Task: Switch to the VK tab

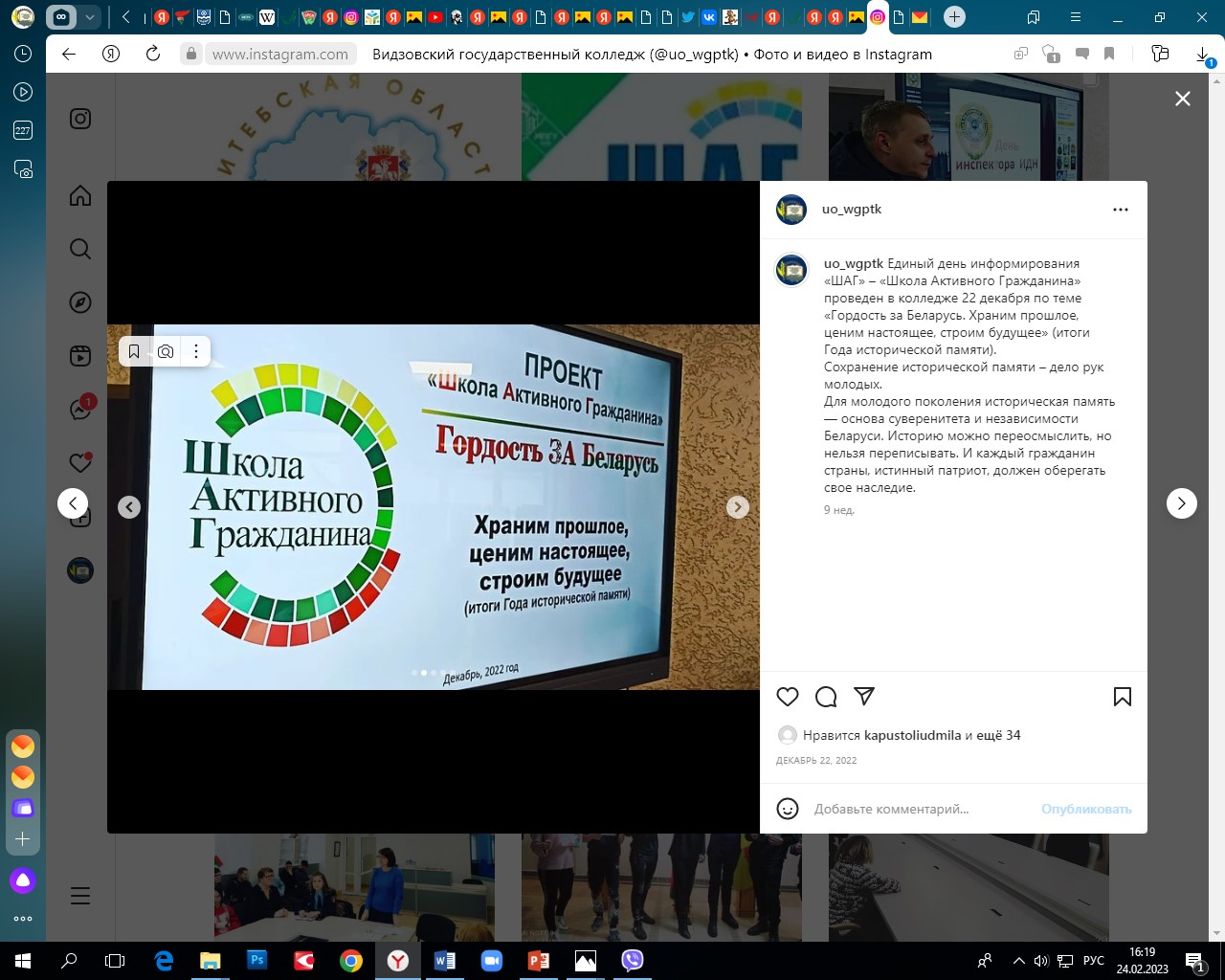Action: [709, 17]
